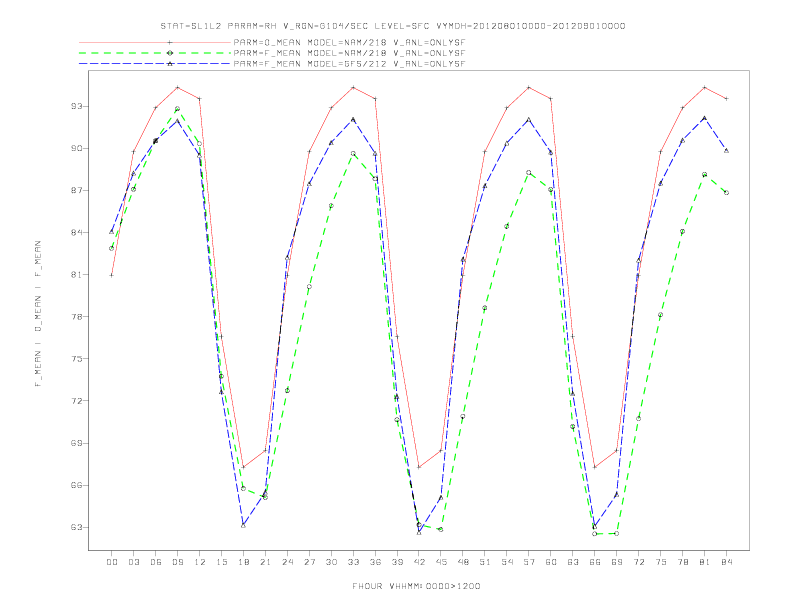Click the x-axis hour label 06
Viewport: 792px width, 612px height.
[x=156, y=562]
